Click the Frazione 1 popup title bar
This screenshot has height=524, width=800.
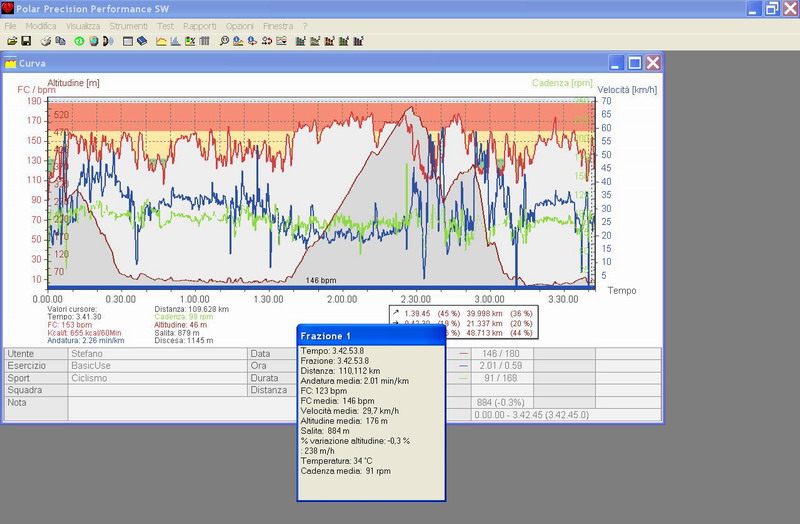pyautogui.click(x=370, y=335)
